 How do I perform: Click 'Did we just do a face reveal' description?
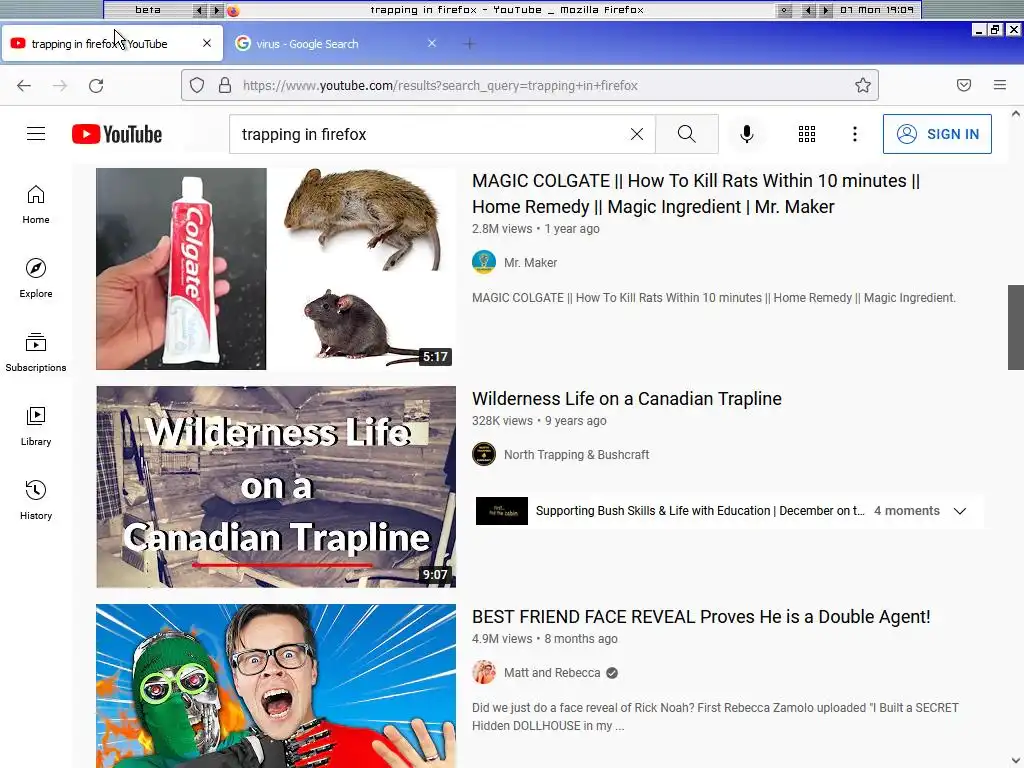tap(715, 716)
